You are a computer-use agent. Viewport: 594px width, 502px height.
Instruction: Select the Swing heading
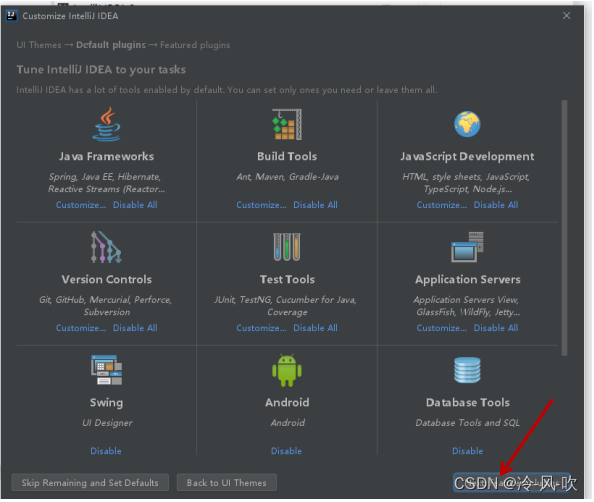click(x=106, y=403)
